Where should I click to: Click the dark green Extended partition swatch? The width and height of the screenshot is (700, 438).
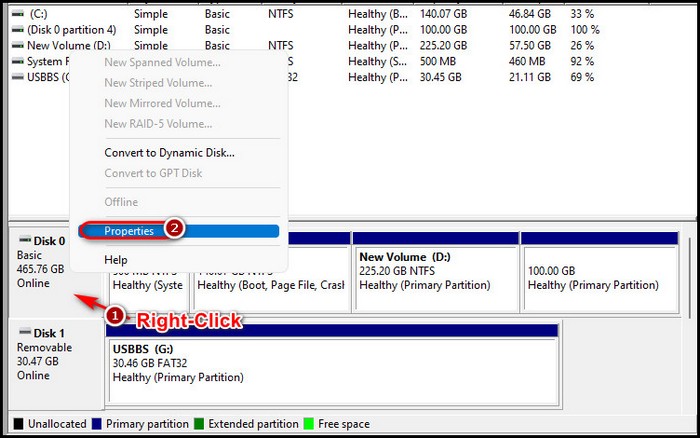tap(199, 424)
